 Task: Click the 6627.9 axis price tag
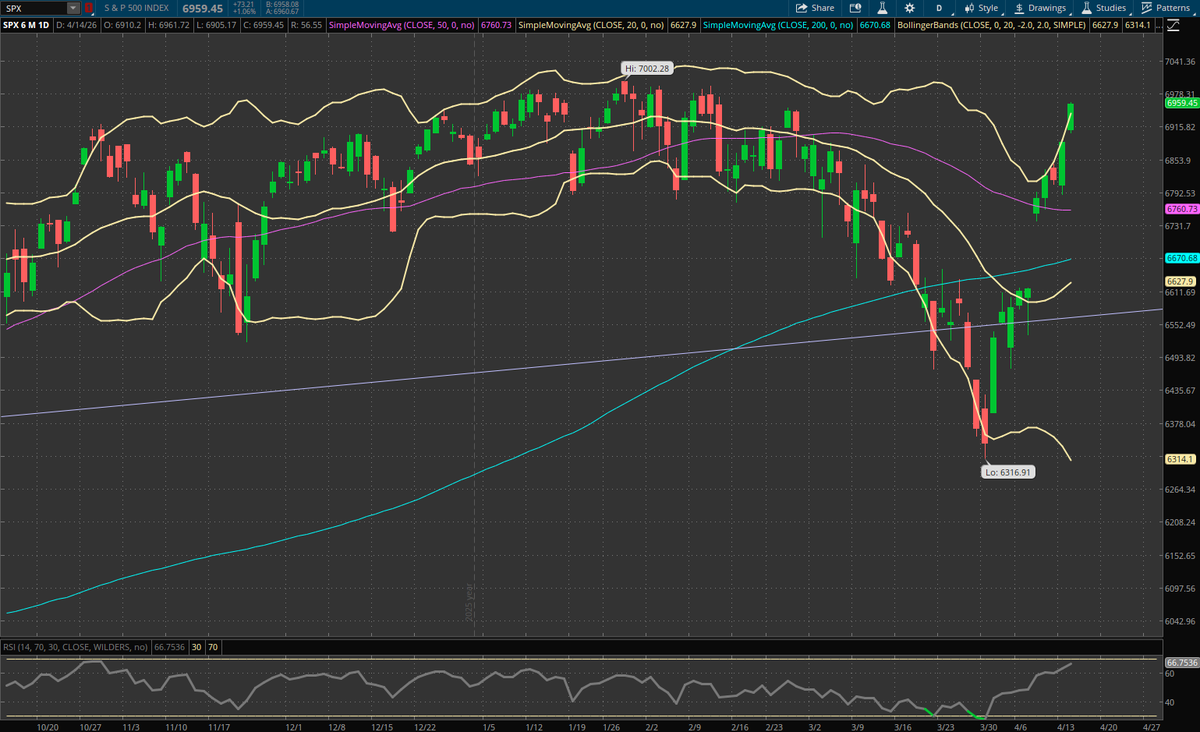click(1182, 281)
